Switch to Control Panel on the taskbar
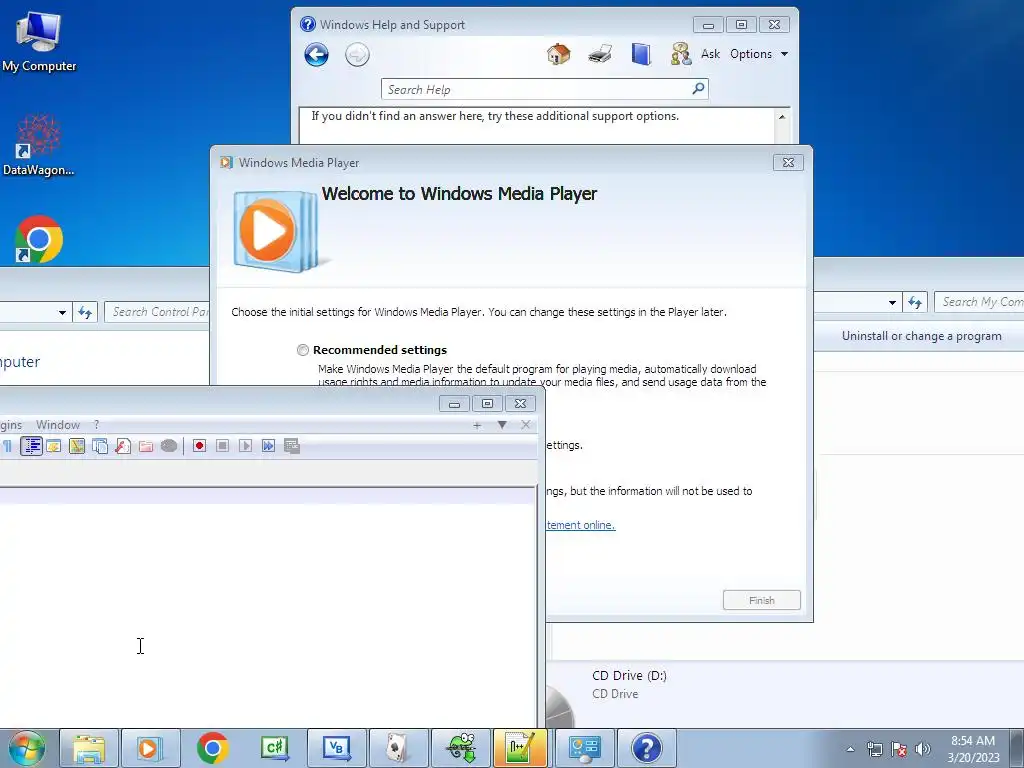The image size is (1024, 768). click(x=584, y=748)
